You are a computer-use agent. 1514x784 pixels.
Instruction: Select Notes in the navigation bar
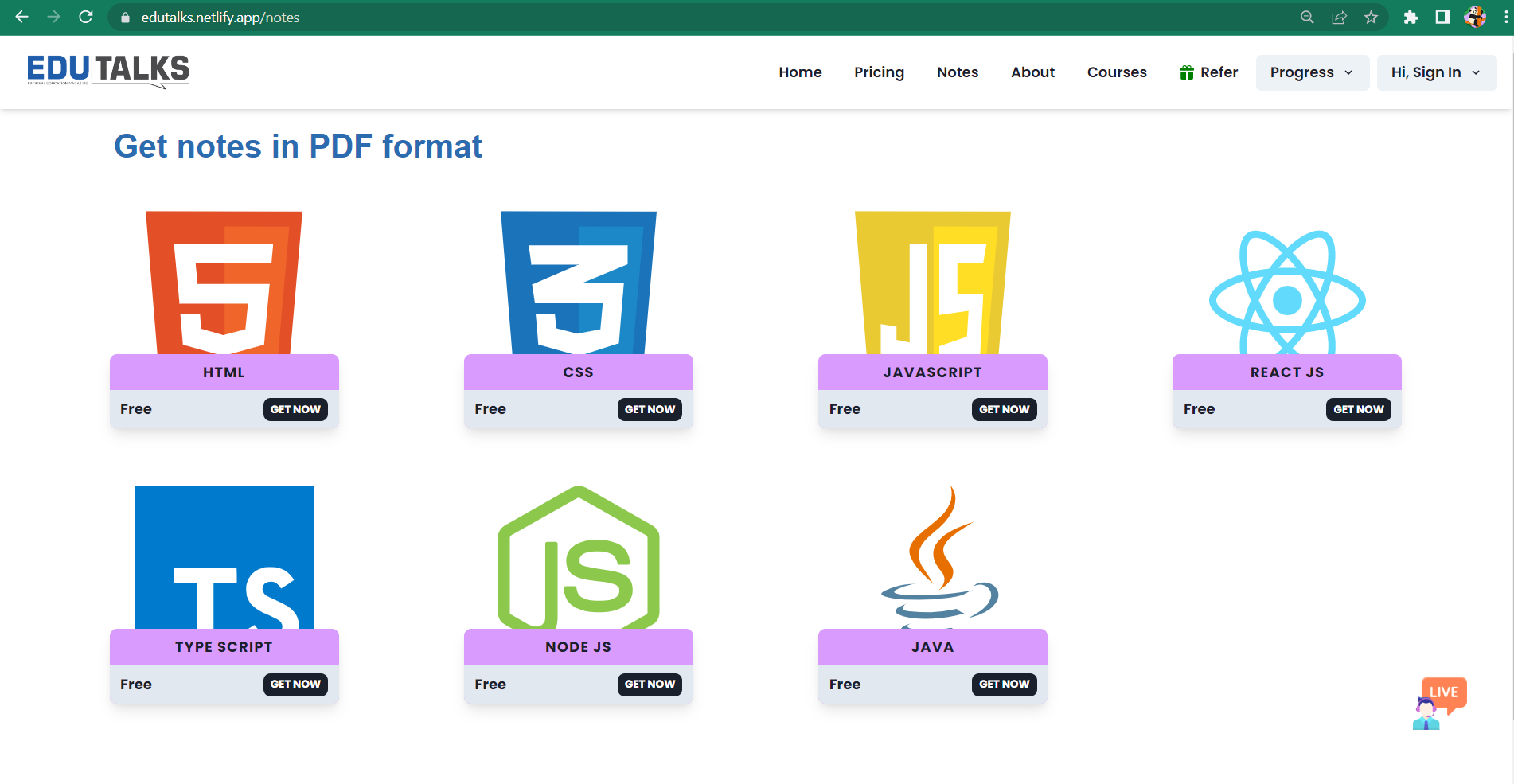click(x=958, y=72)
